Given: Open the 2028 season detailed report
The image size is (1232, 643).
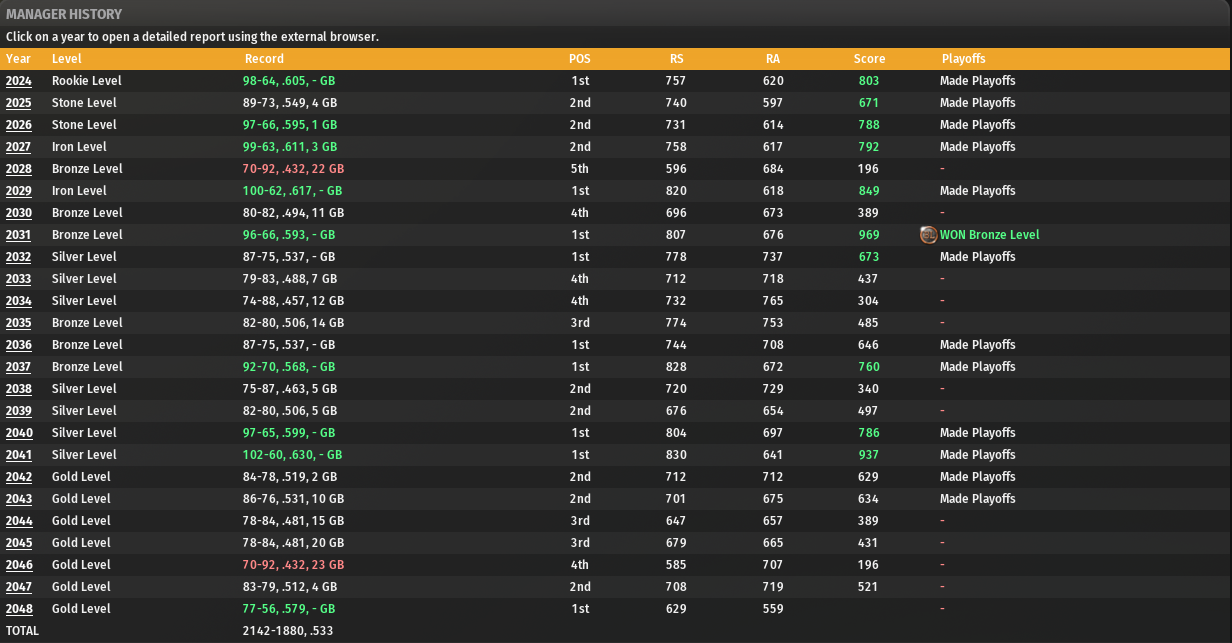Looking at the screenshot, I should tap(18, 169).
